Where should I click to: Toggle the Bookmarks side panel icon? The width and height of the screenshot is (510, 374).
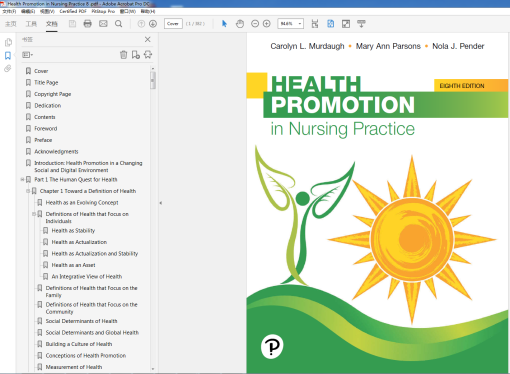tap(8, 55)
